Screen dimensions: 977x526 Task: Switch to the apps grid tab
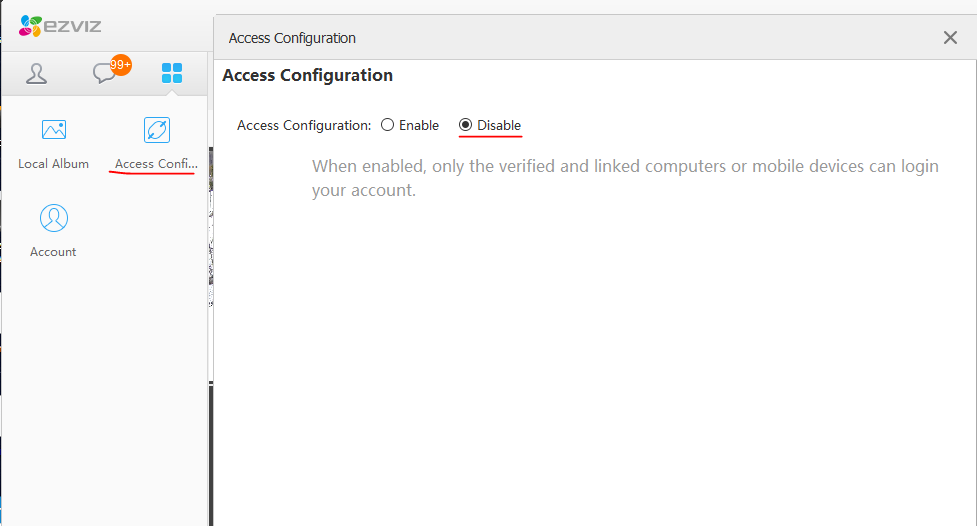(x=172, y=73)
